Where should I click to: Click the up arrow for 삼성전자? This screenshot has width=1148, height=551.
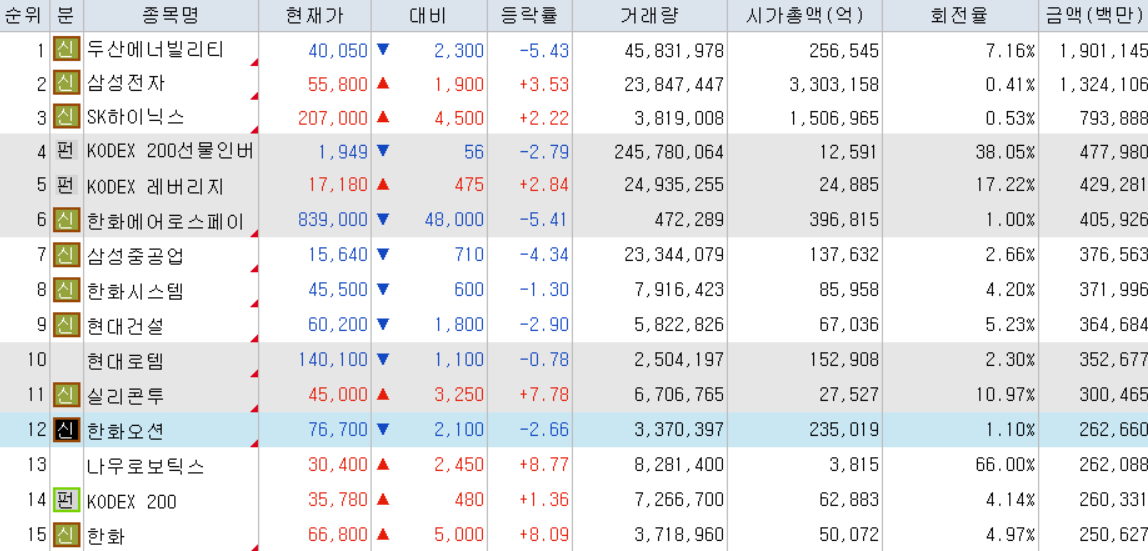(x=382, y=83)
